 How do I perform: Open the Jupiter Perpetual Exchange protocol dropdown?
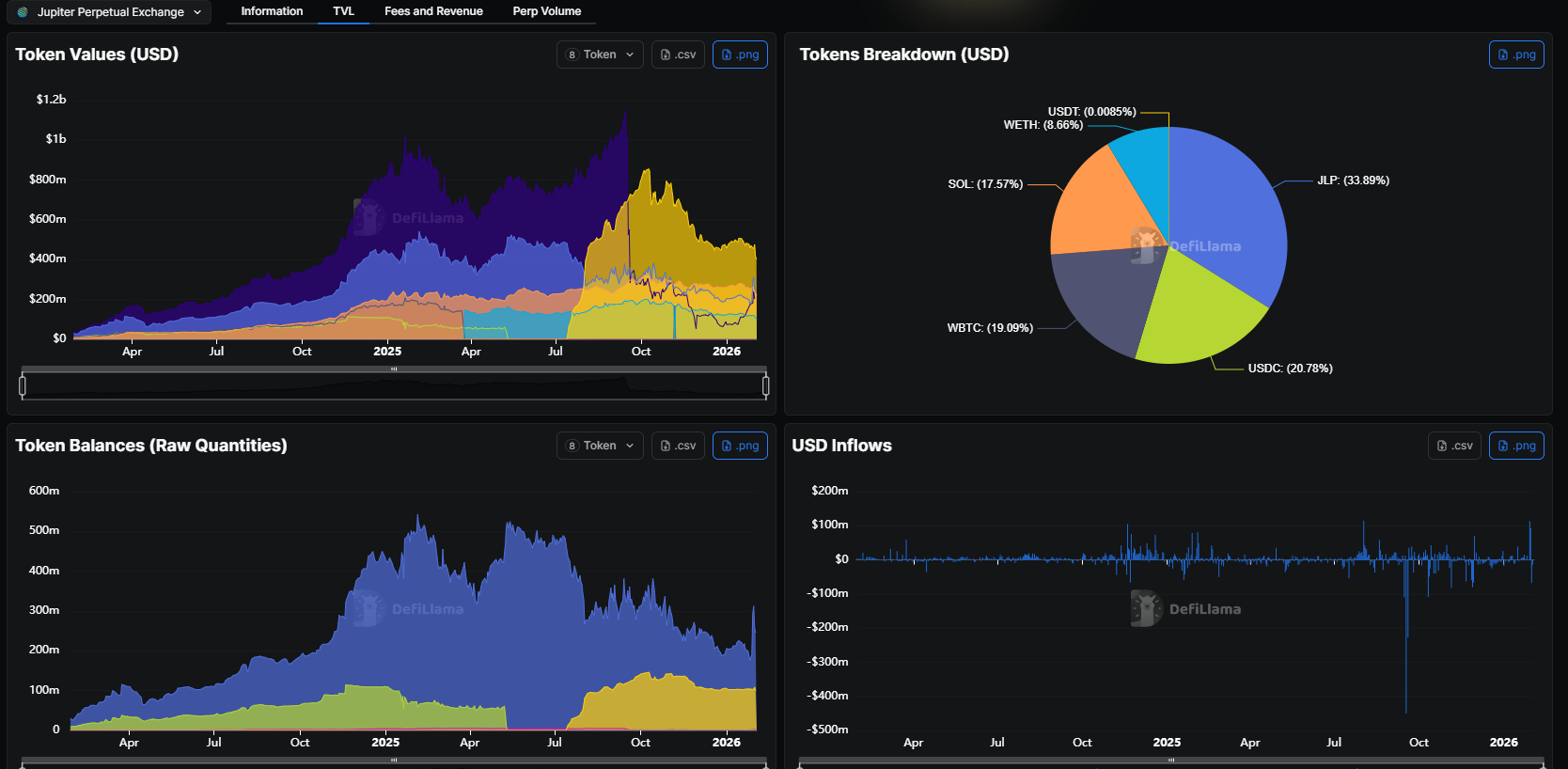click(109, 12)
